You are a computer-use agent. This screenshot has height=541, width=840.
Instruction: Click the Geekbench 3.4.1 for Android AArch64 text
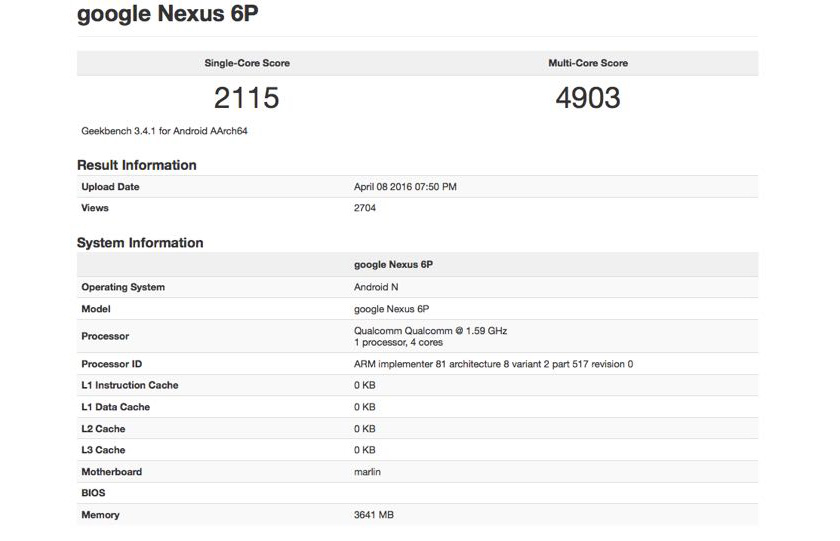pos(164,131)
